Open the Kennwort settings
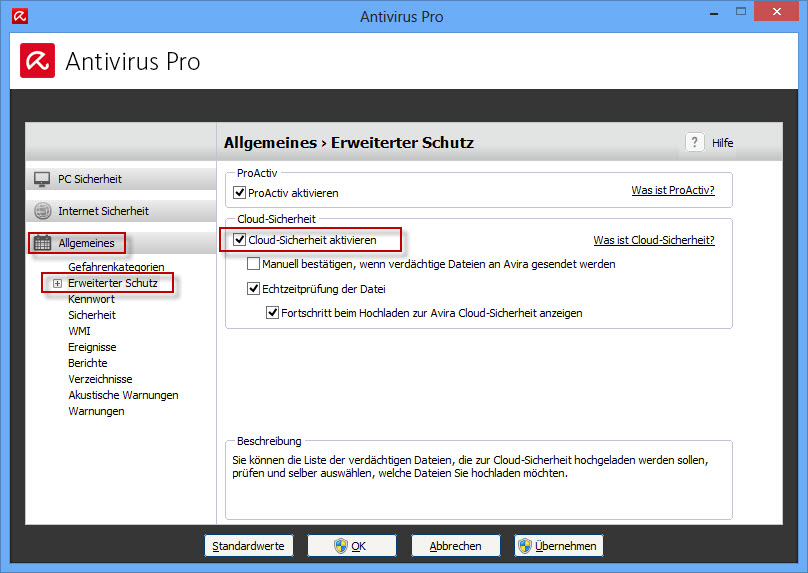 click(91, 299)
